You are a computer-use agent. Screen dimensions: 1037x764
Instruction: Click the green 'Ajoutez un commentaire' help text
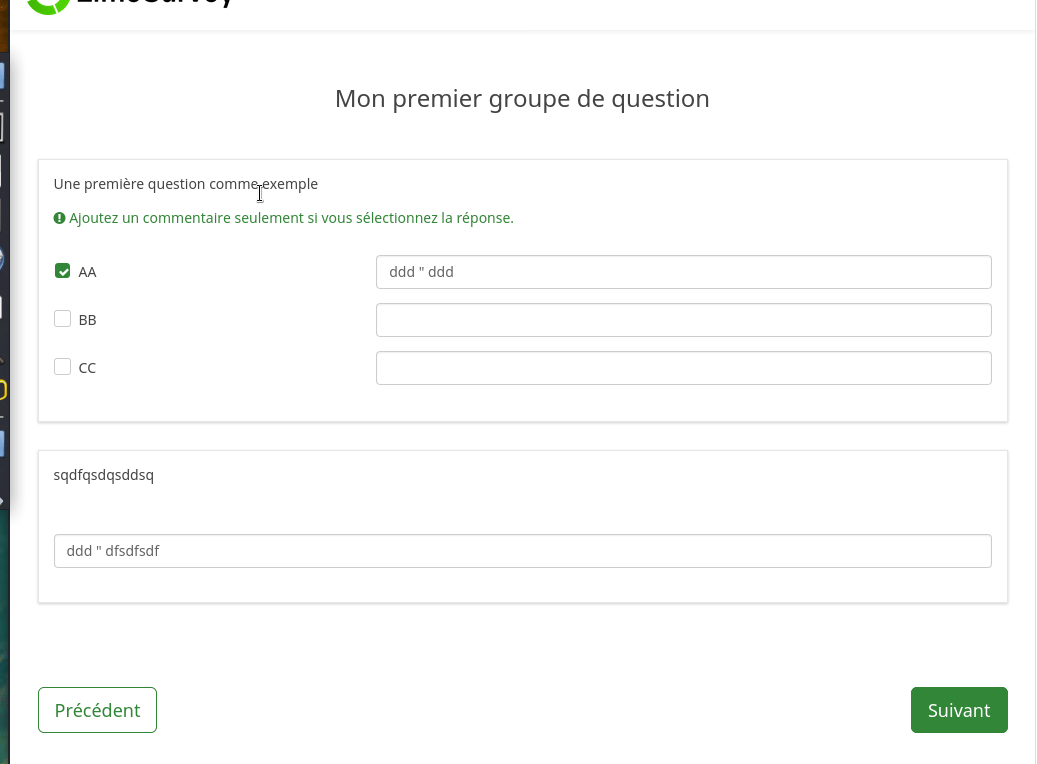point(291,218)
